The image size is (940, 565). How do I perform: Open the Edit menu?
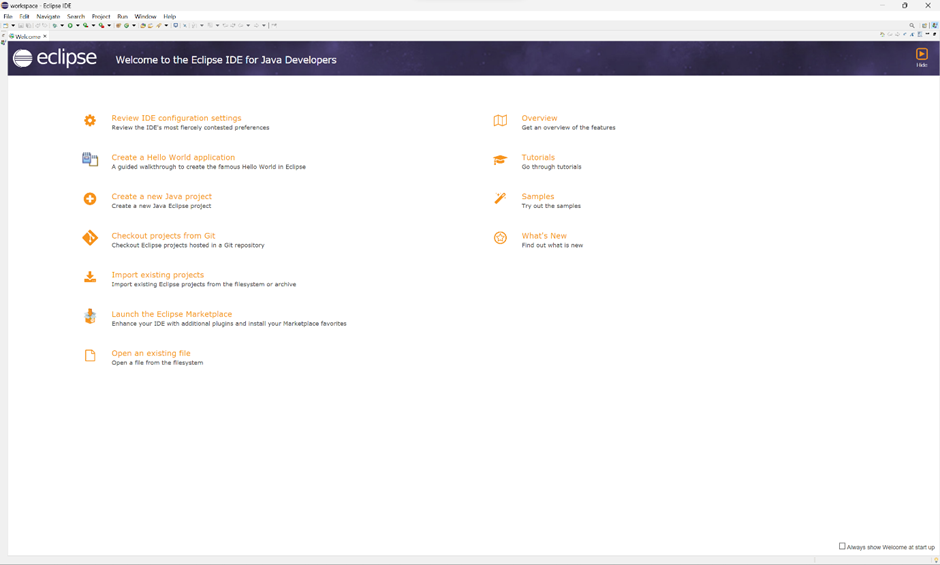pos(24,17)
